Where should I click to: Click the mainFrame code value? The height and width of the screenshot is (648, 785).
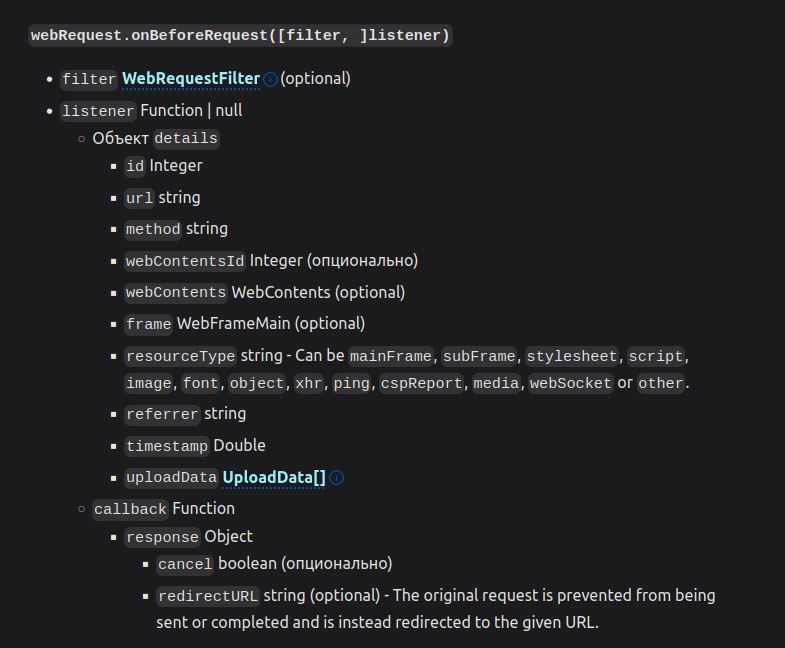pos(390,356)
